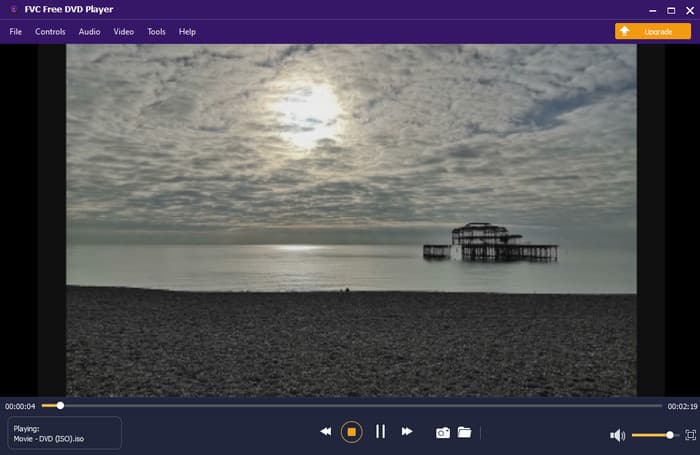Enter fullscreen mode
Screen dimensions: 700x455
(x=690, y=435)
